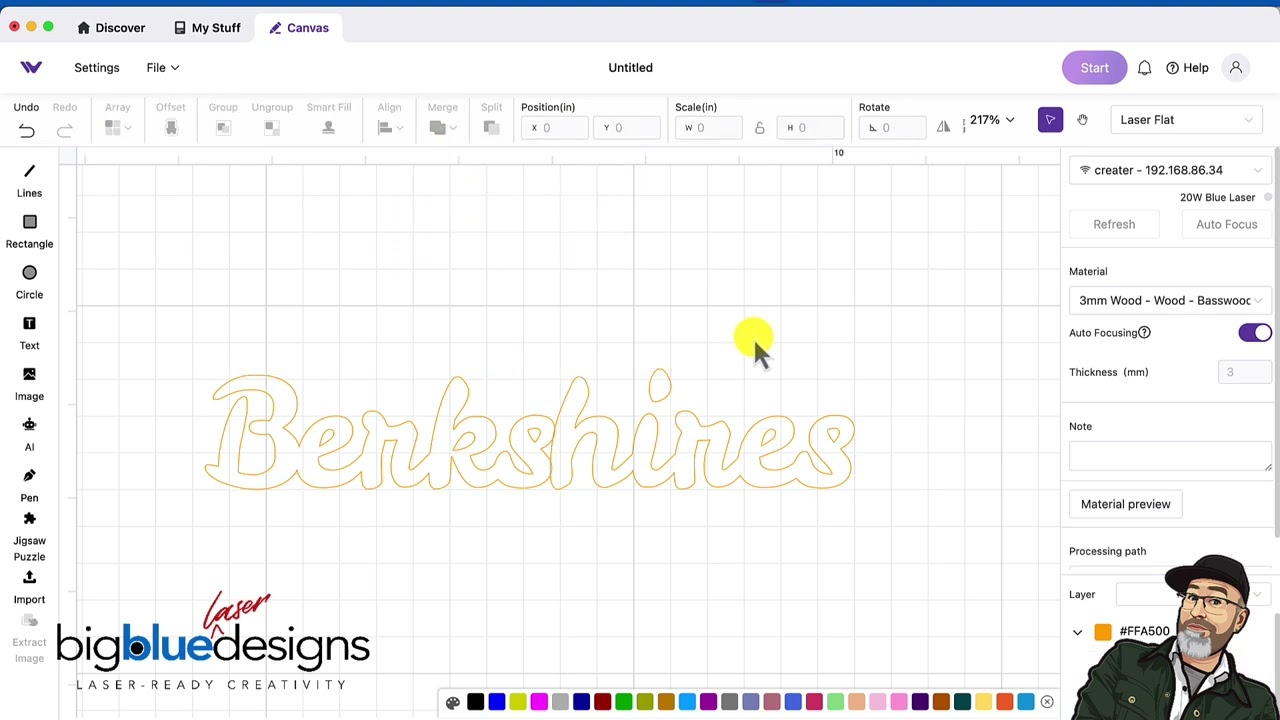Viewport: 1280px width, 720px height.
Task: Click the Split icon
Action: click(491, 128)
